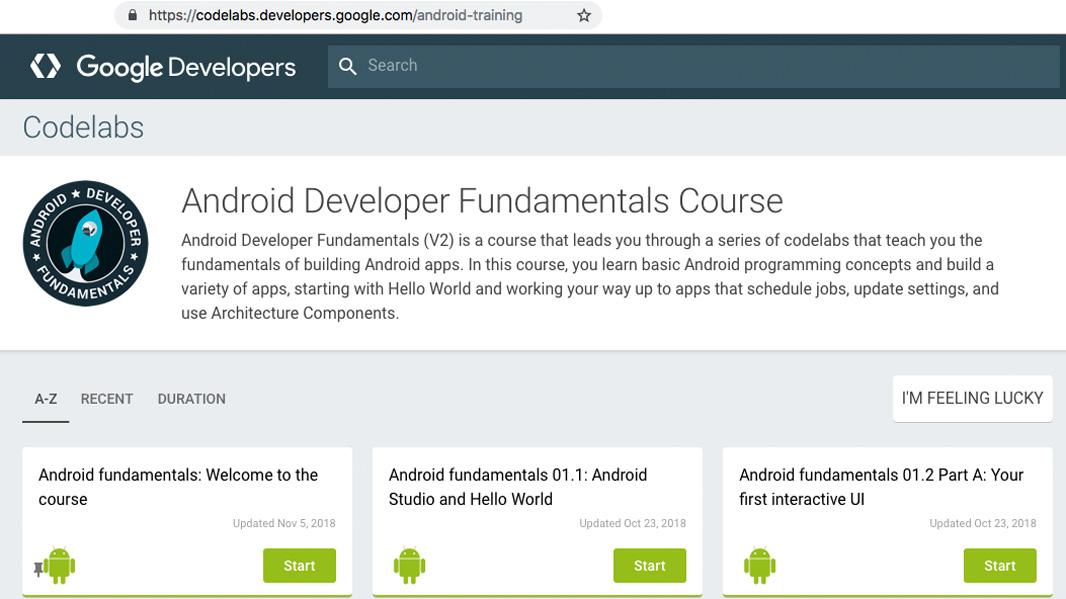
Task: Click the padlock site security icon
Action: click(x=132, y=15)
